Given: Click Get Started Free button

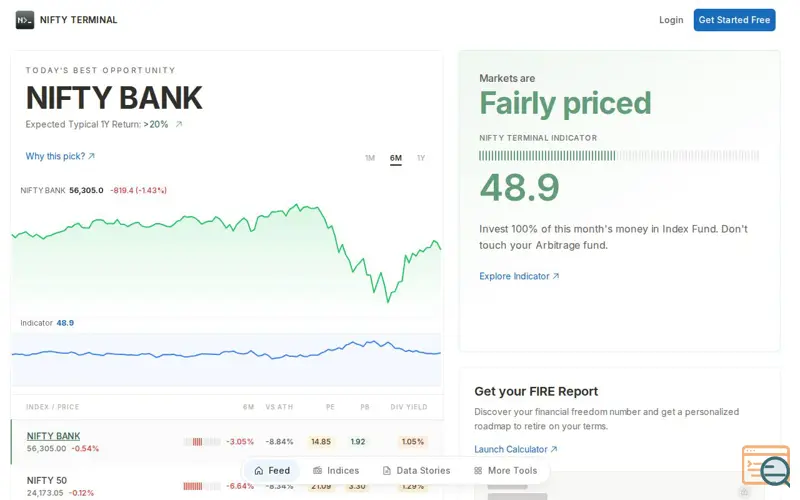Looking at the screenshot, I should click(x=734, y=20).
